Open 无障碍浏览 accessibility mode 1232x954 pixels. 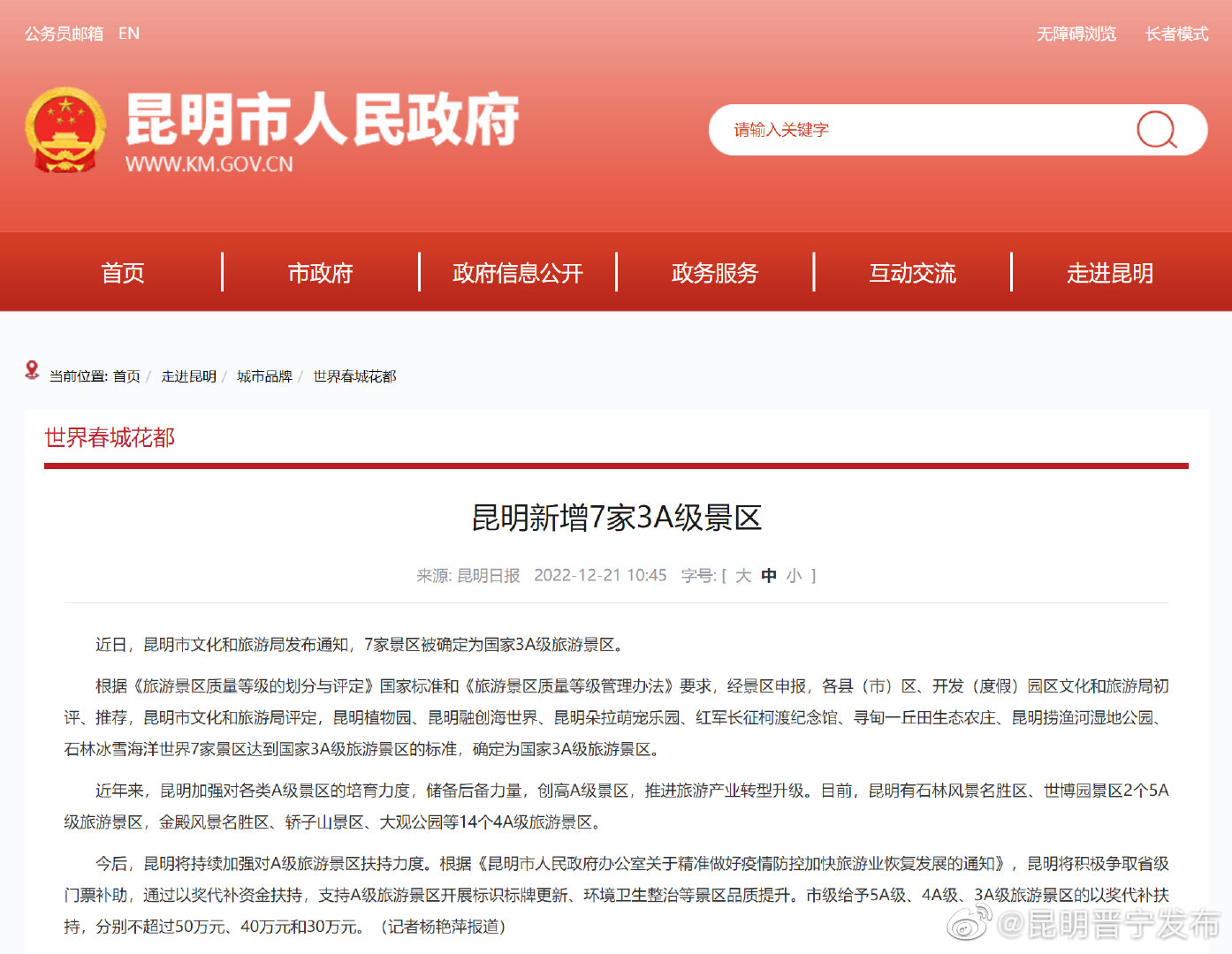pos(1076,34)
